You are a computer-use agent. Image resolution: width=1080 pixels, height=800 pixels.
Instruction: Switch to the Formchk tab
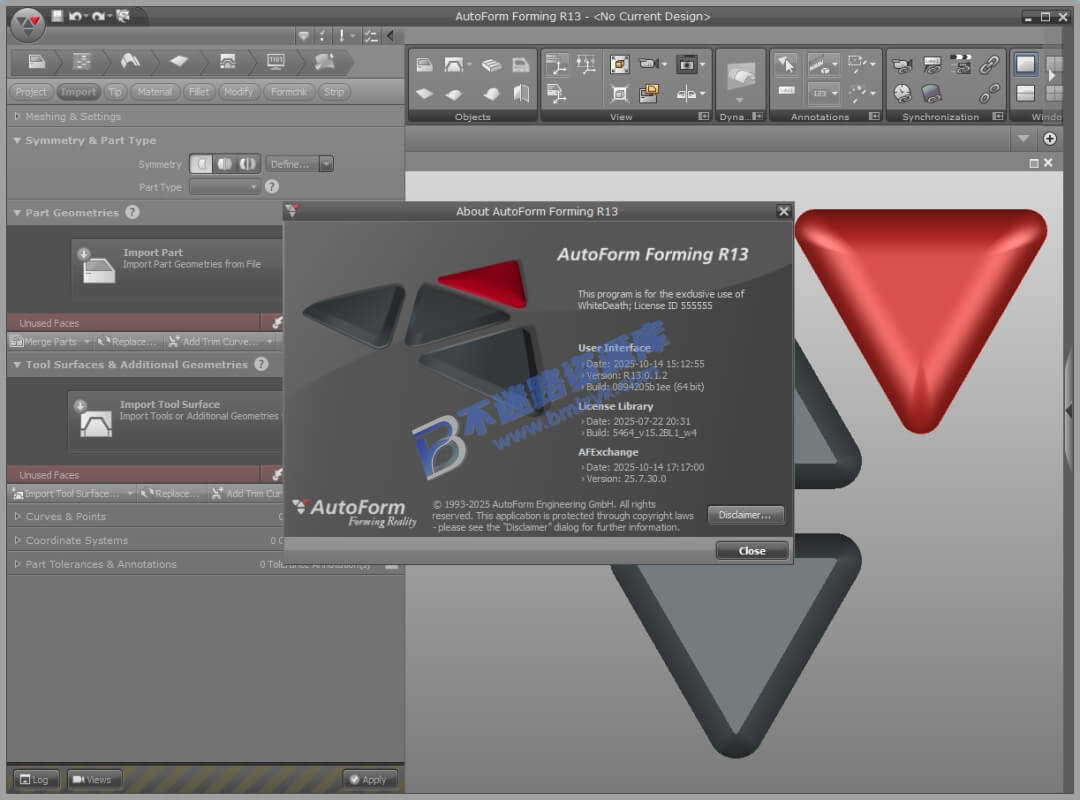[x=289, y=92]
